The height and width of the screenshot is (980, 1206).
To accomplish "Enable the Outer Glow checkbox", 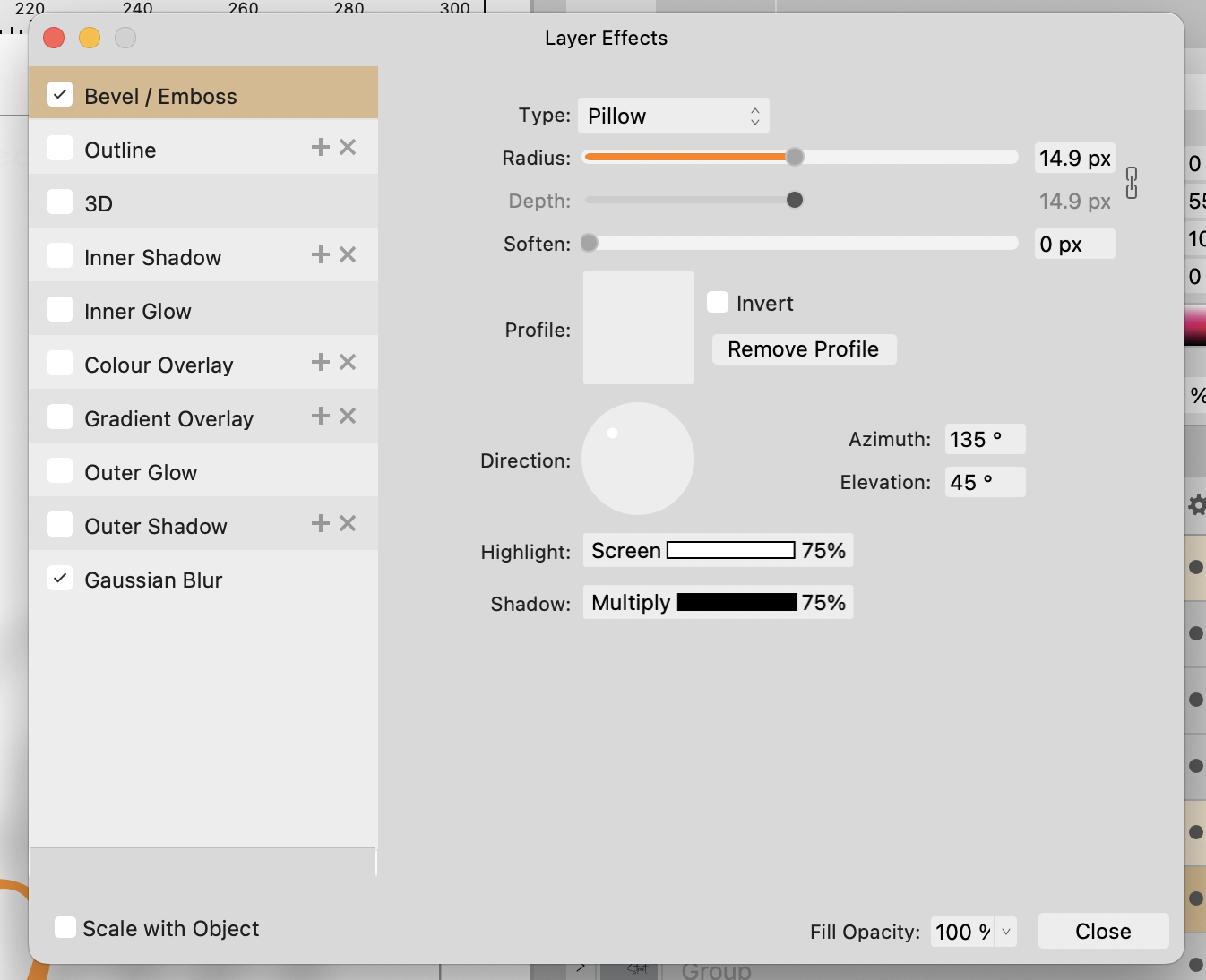I will [x=60, y=471].
